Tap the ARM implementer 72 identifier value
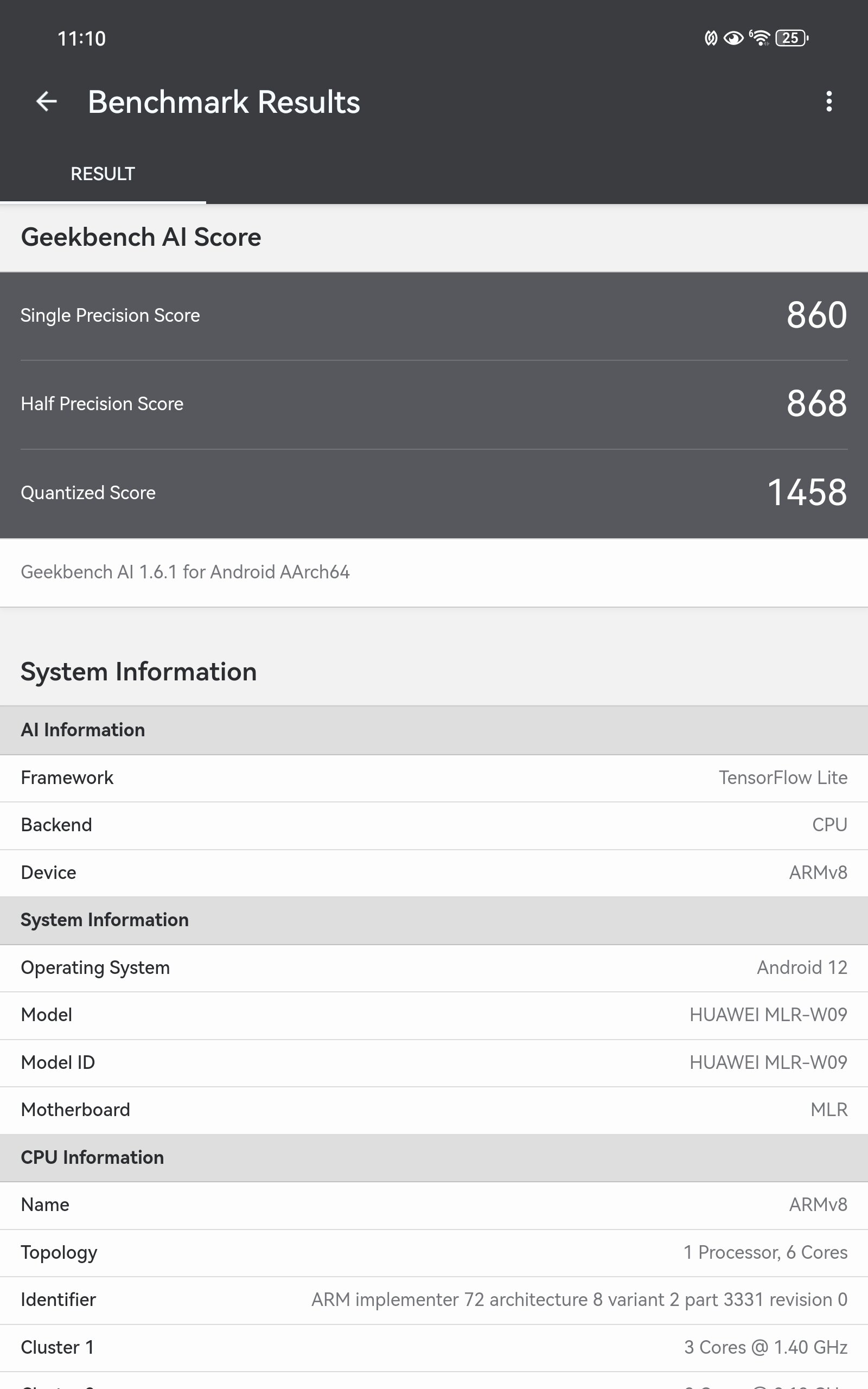The width and height of the screenshot is (868, 1389). pyautogui.click(x=579, y=1299)
